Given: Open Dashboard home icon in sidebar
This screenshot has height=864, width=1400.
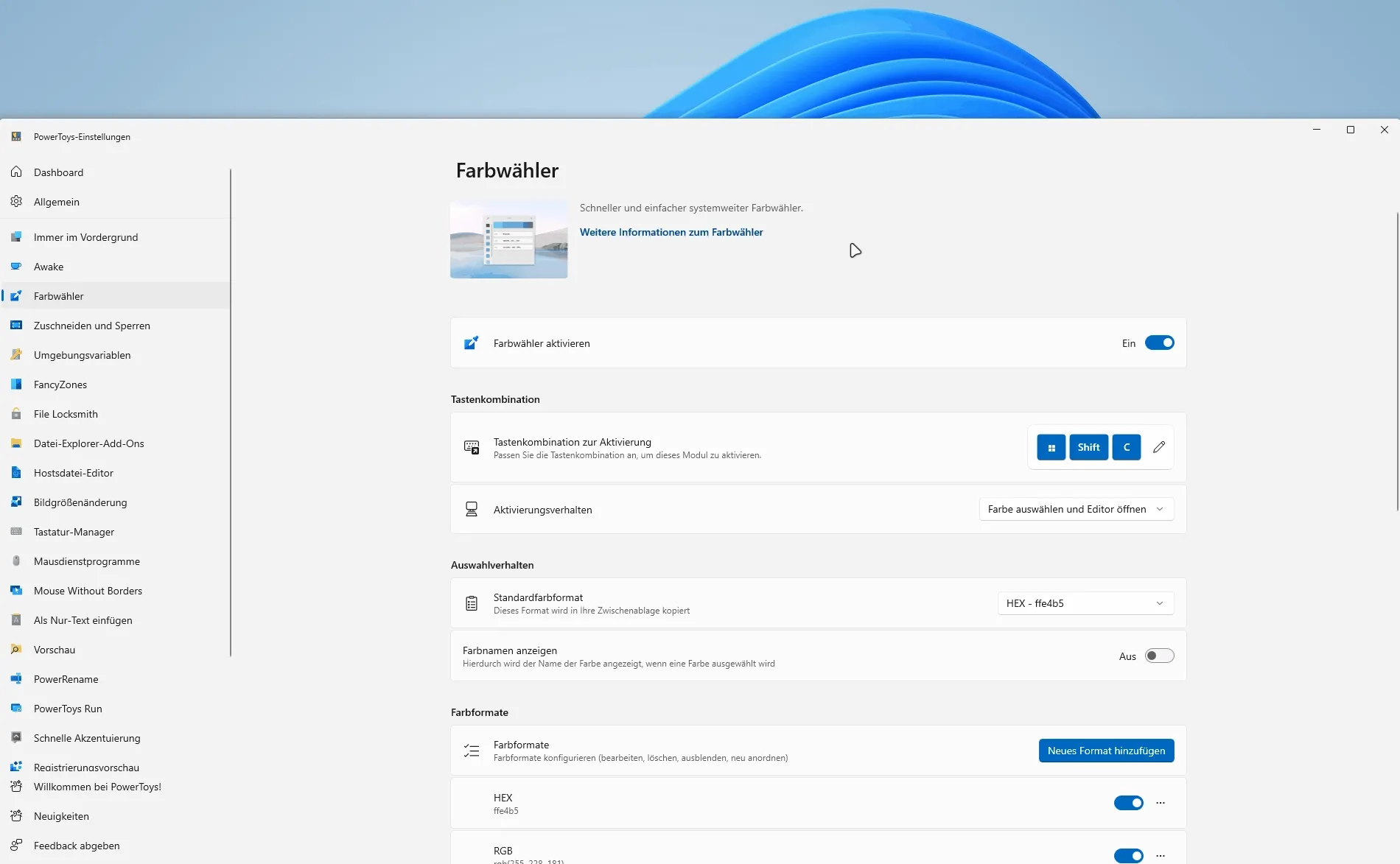Looking at the screenshot, I should pyautogui.click(x=16, y=172).
